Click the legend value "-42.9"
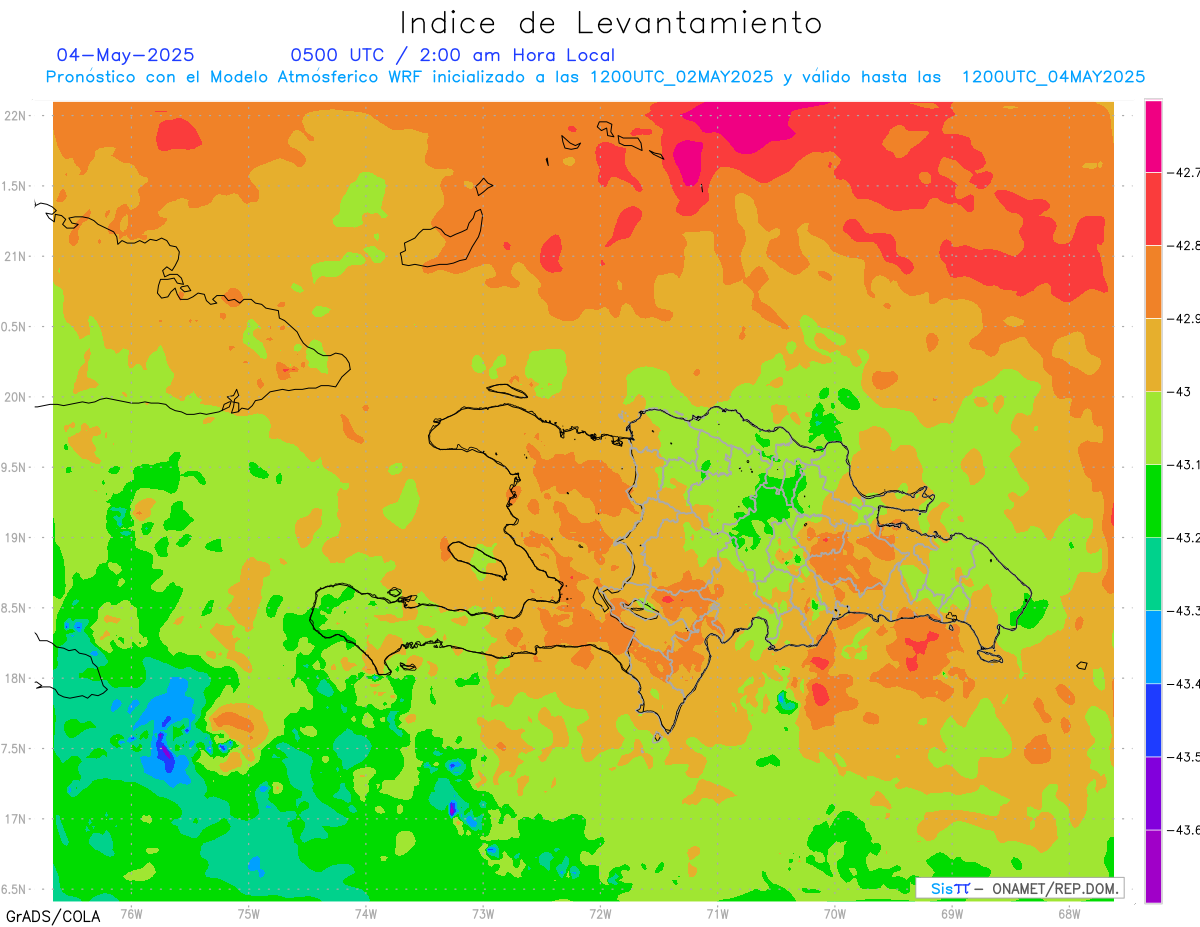The image size is (1200, 927). 1186,319
